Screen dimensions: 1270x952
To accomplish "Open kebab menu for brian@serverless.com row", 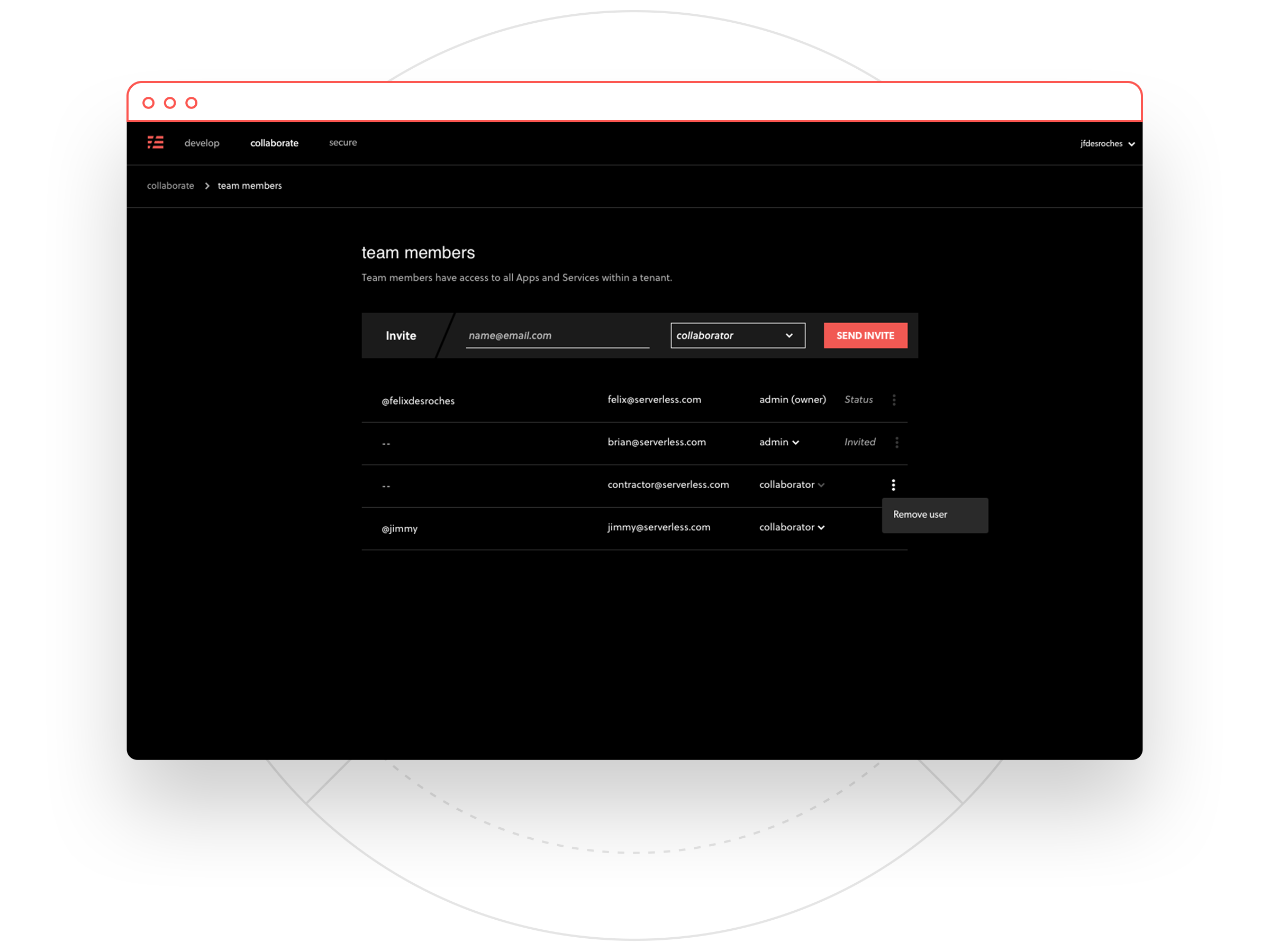I will (x=897, y=443).
